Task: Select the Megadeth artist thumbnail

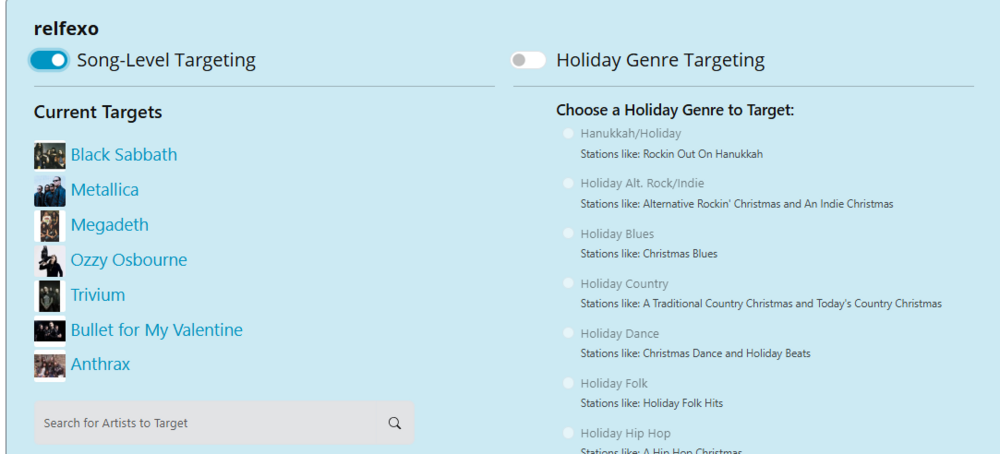Action: click(x=50, y=226)
